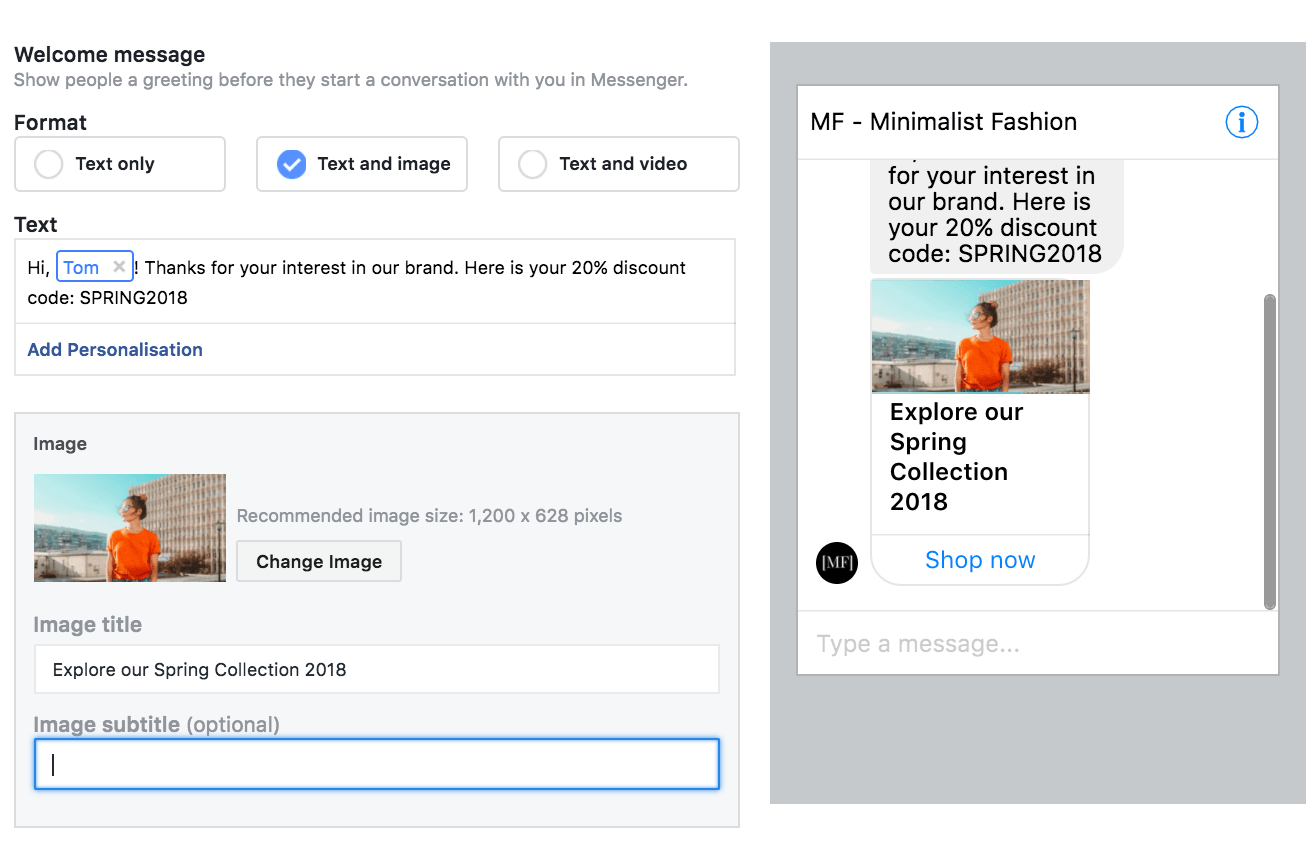Image resolution: width=1306 pixels, height=858 pixels.
Task: Click the preview card title Explore our Spring Collection
Action: pos(956,456)
